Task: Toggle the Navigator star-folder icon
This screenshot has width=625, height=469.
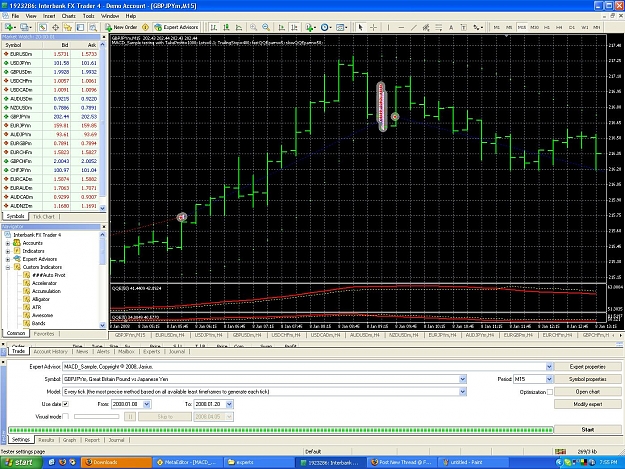Action: pos(68,27)
